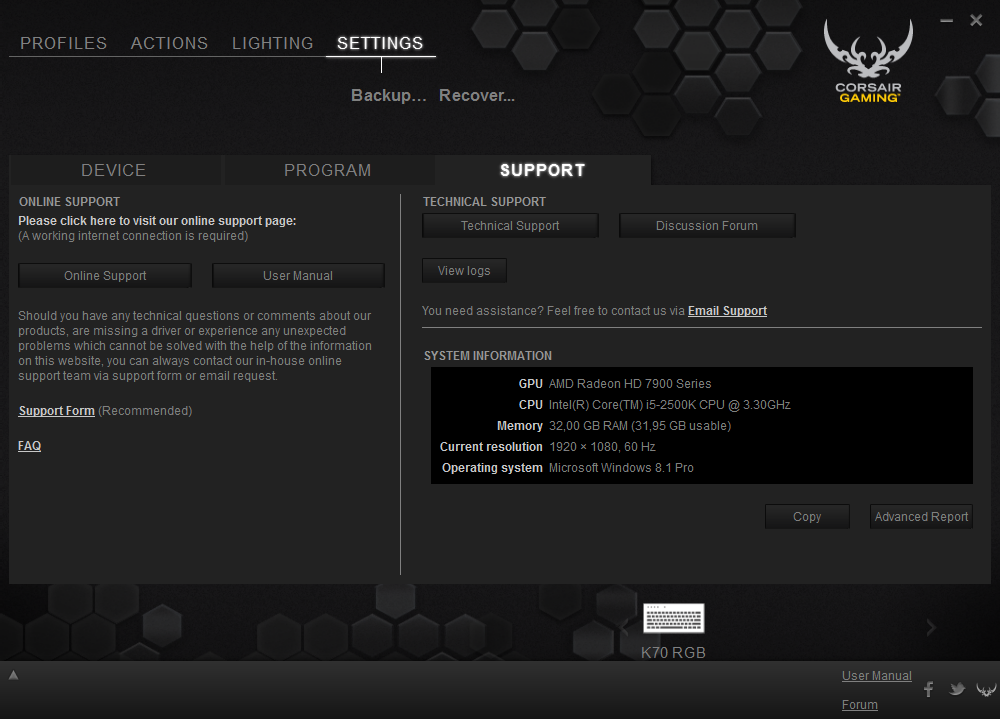Click View logs button

pos(464,271)
